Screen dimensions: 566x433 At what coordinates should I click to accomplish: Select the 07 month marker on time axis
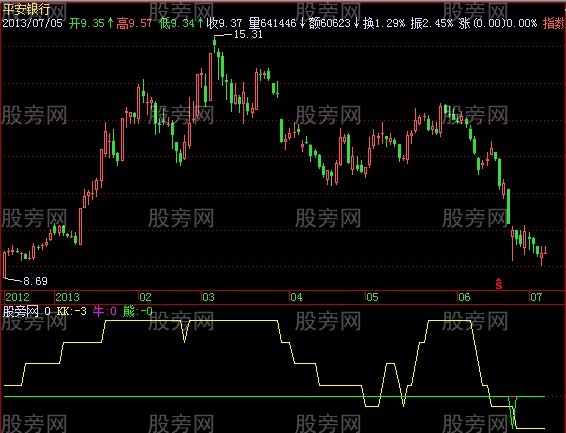pyautogui.click(x=536, y=297)
